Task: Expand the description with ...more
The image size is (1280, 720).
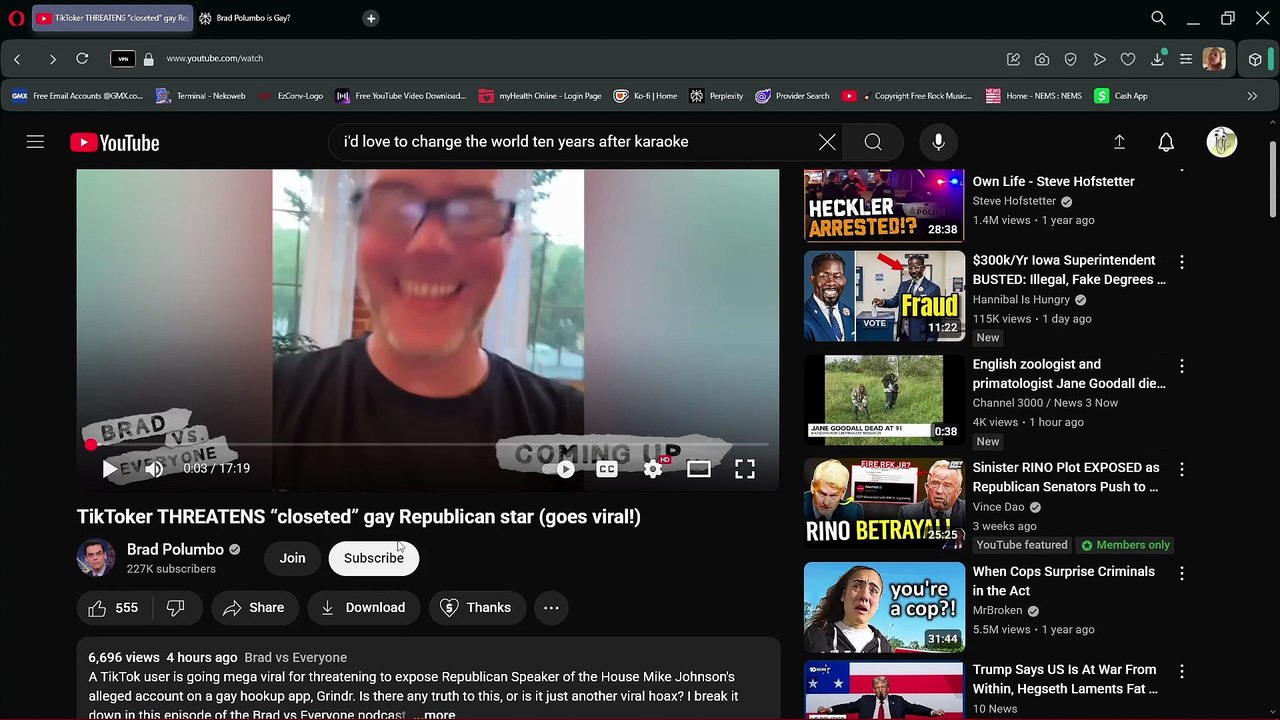Action: (x=434, y=714)
